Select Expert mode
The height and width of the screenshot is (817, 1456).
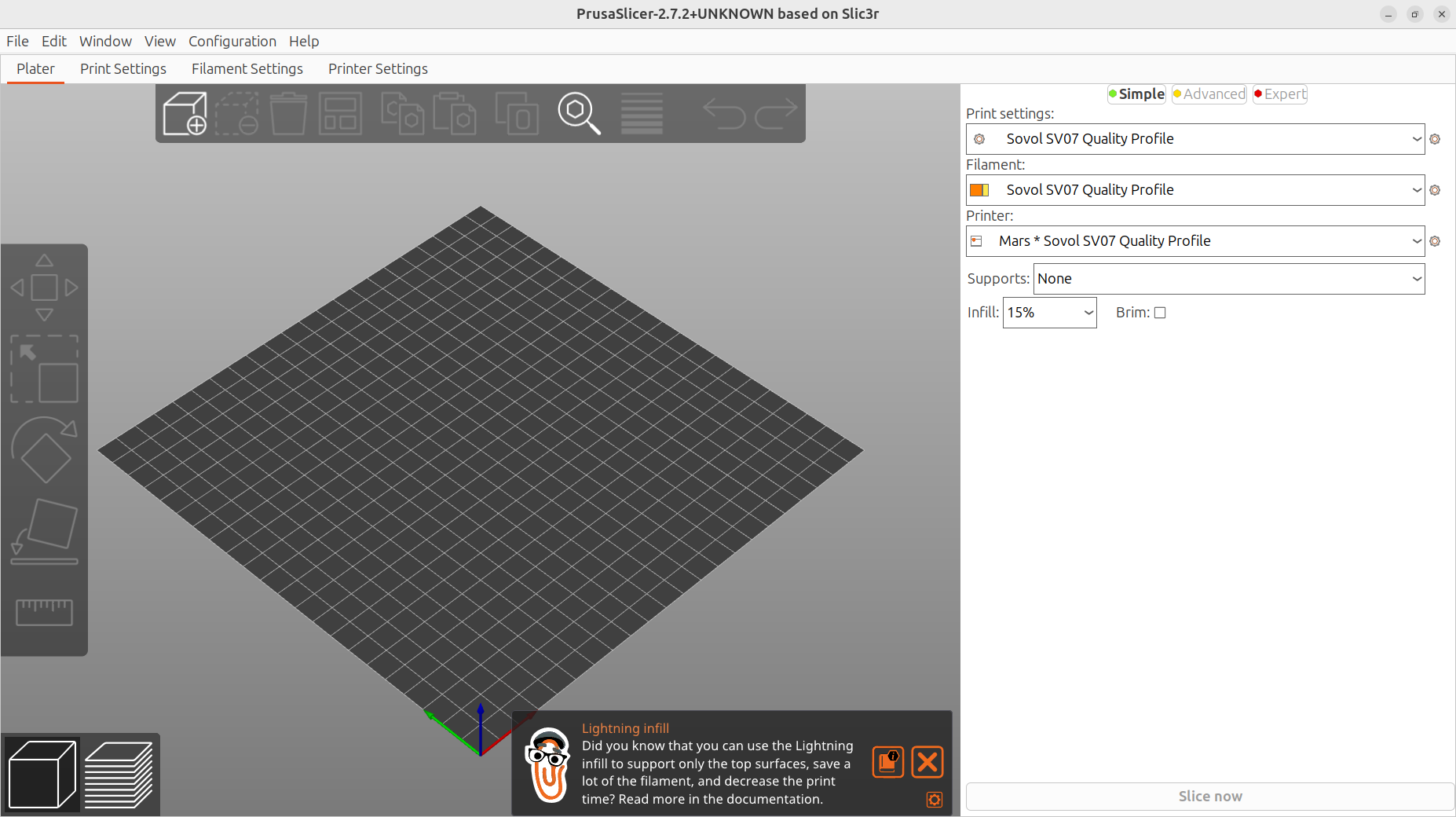click(x=1280, y=94)
